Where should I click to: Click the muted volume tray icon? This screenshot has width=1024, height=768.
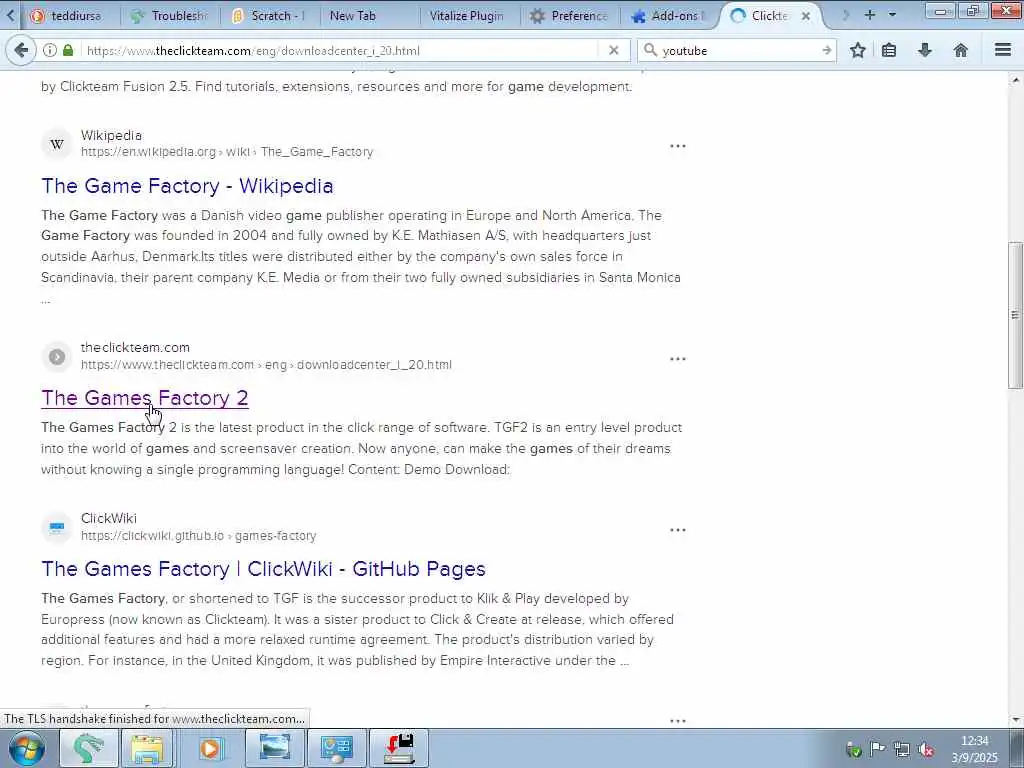coord(926,750)
